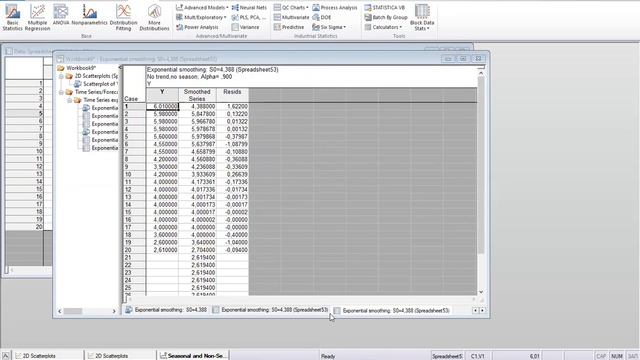Open Multiple Regression tool
The image size is (640, 360).
[x=37, y=17]
